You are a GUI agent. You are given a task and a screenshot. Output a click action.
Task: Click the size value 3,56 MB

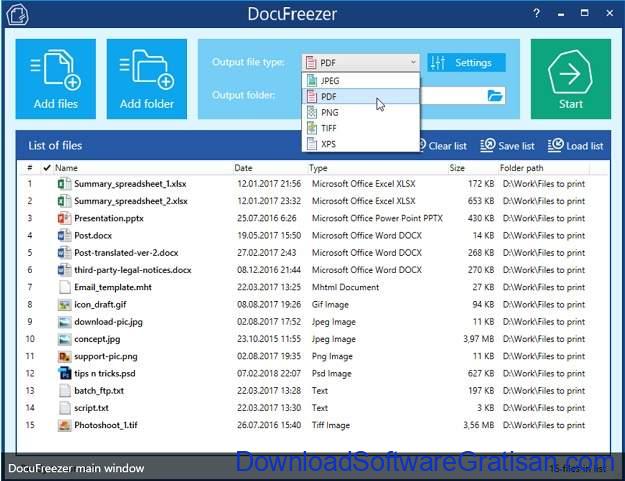click(x=478, y=425)
